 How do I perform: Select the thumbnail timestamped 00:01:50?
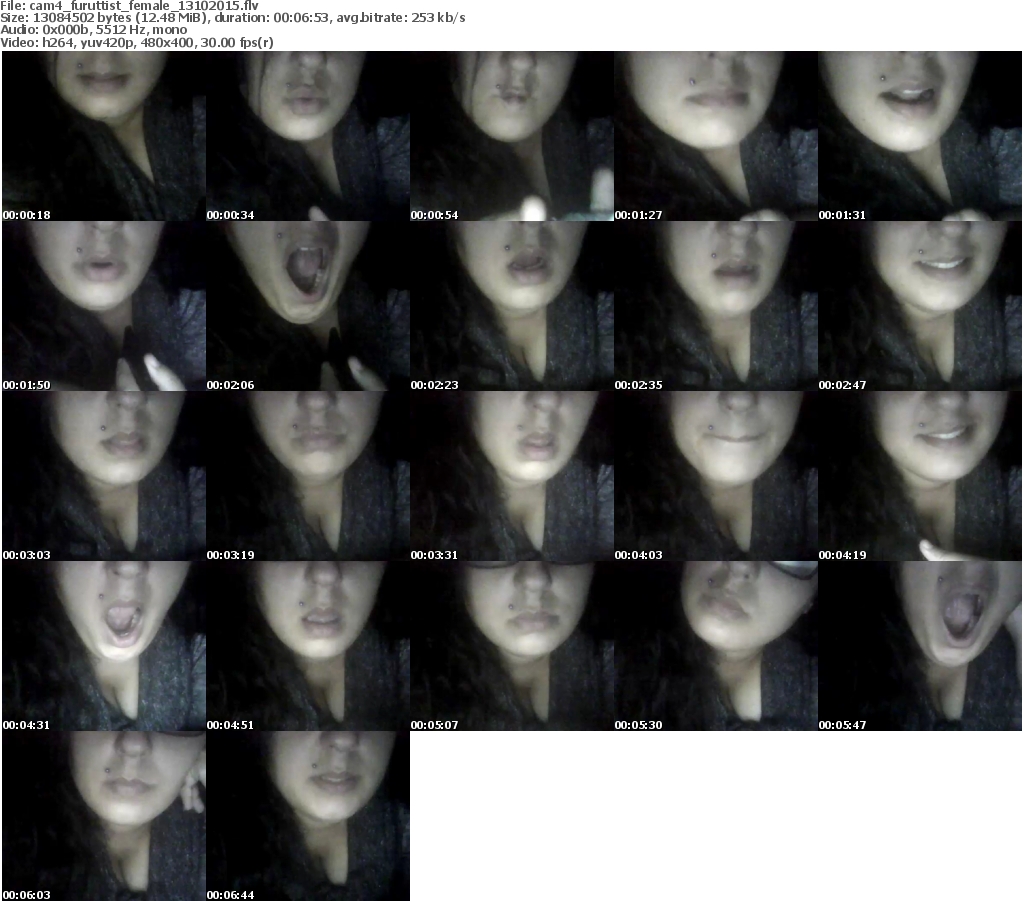pos(104,306)
